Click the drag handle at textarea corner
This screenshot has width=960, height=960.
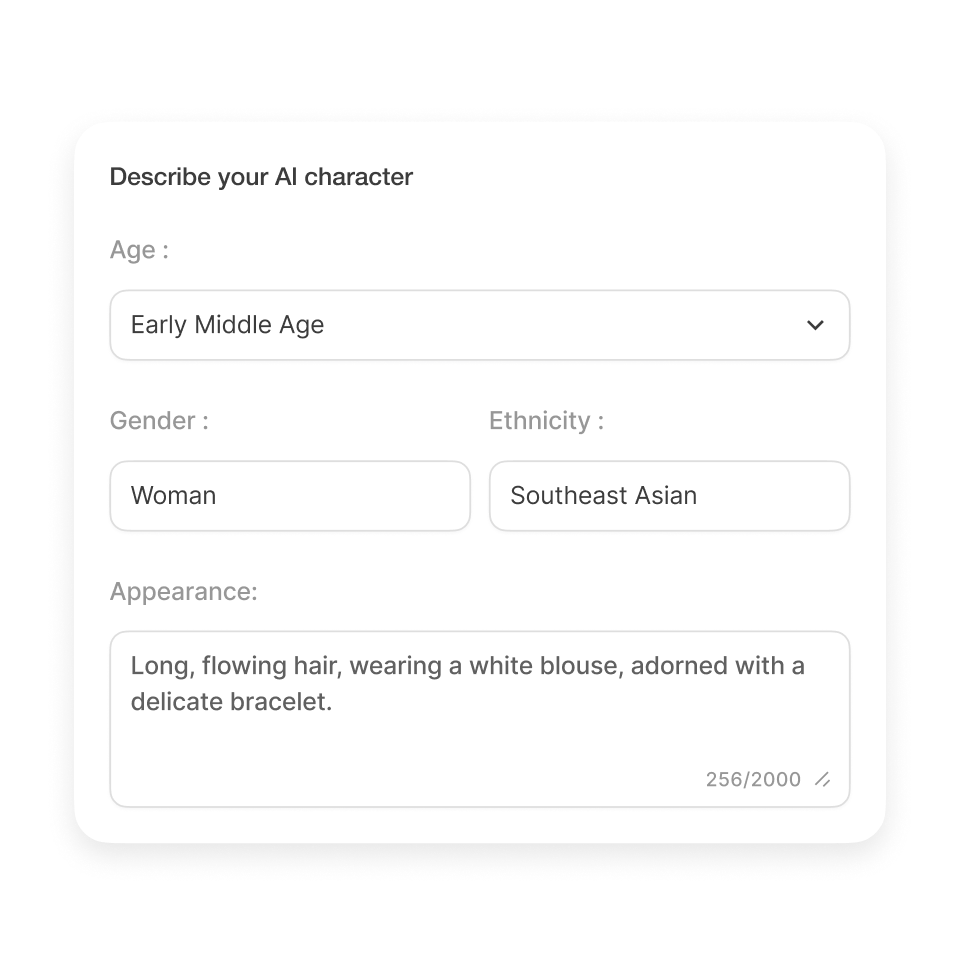(x=822, y=780)
